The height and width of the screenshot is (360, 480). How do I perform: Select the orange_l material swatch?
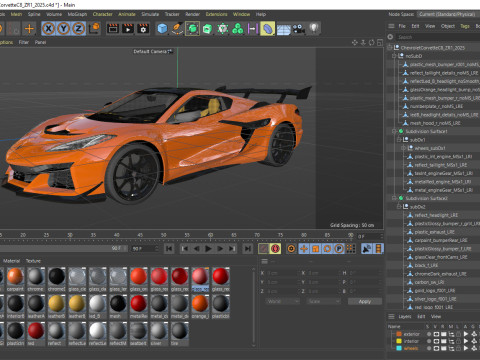tap(200, 306)
